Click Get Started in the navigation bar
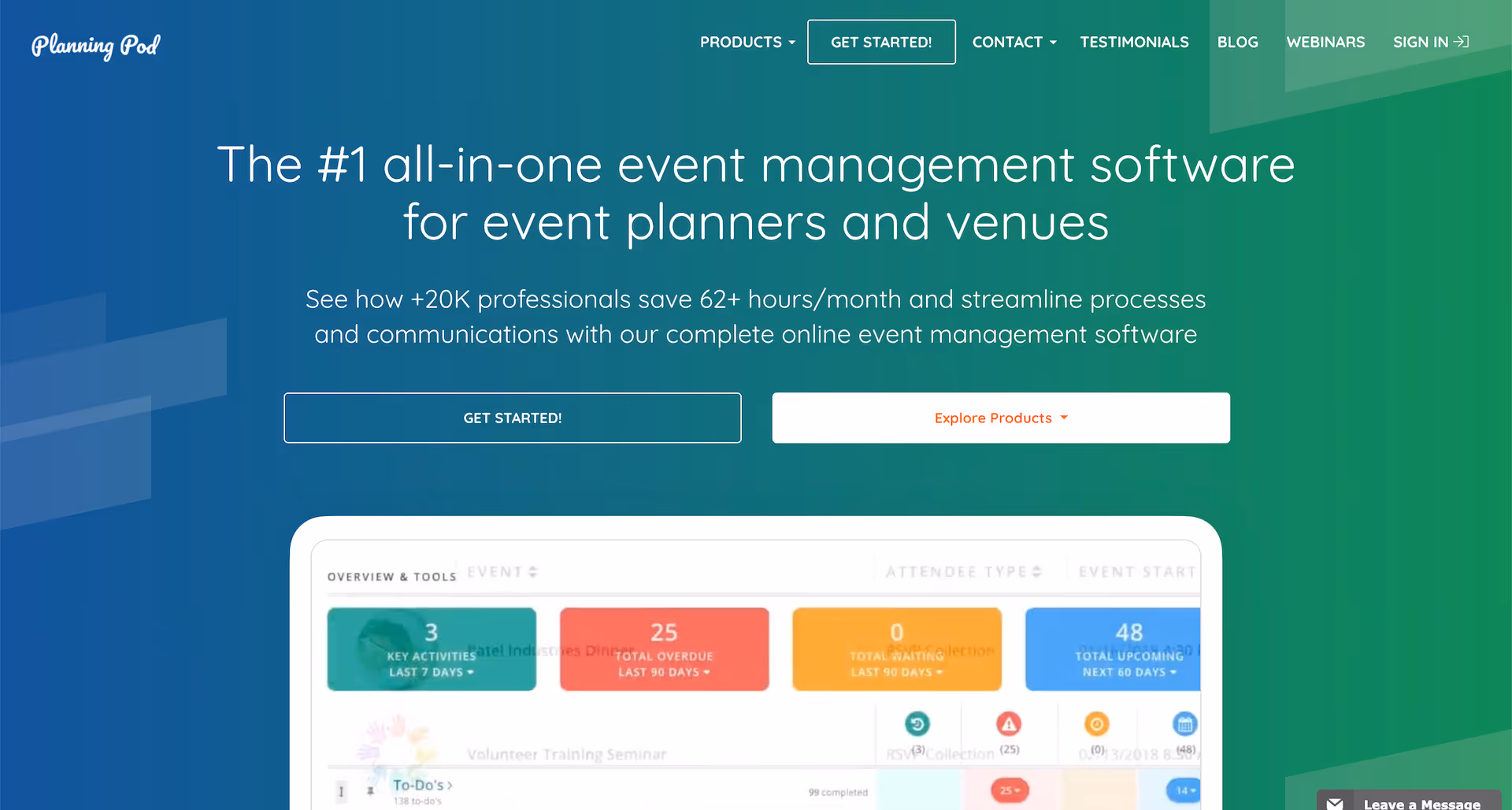The width and height of the screenshot is (1512, 810). coord(881,42)
